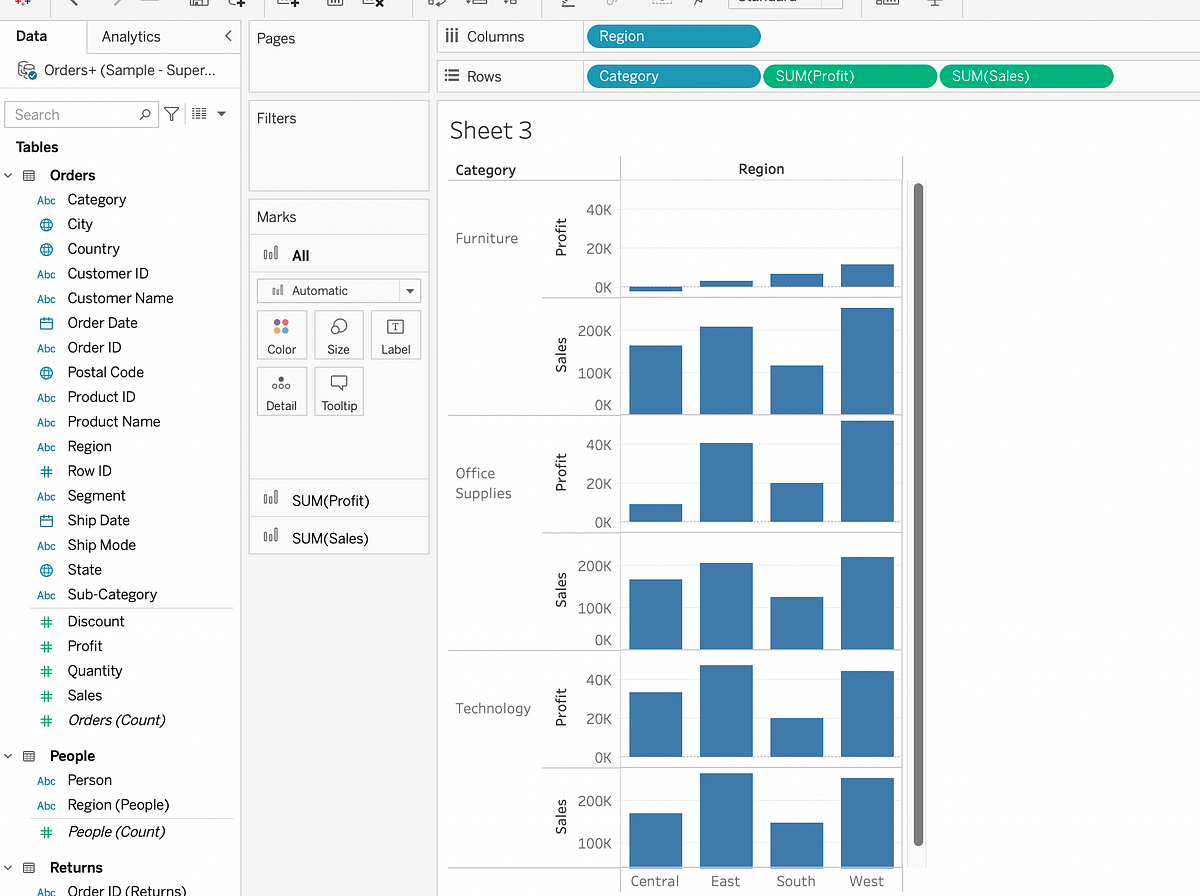Open the Size card on the Marks shelf
The height and width of the screenshot is (896, 1200).
click(x=338, y=334)
